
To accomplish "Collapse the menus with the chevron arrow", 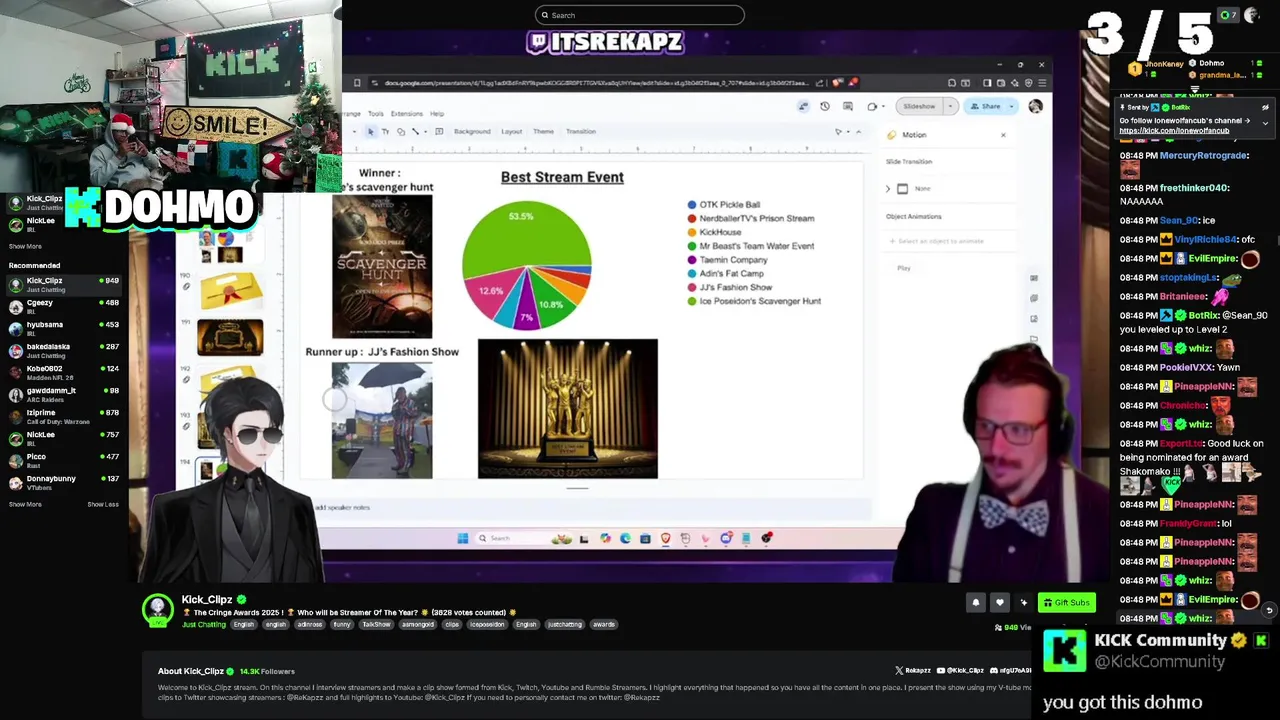I will [x=858, y=132].
